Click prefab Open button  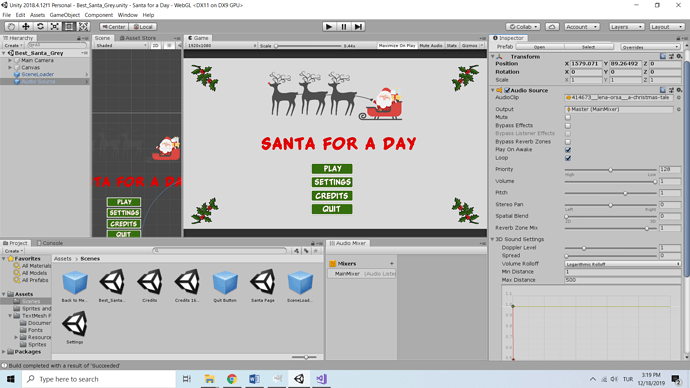[540, 47]
